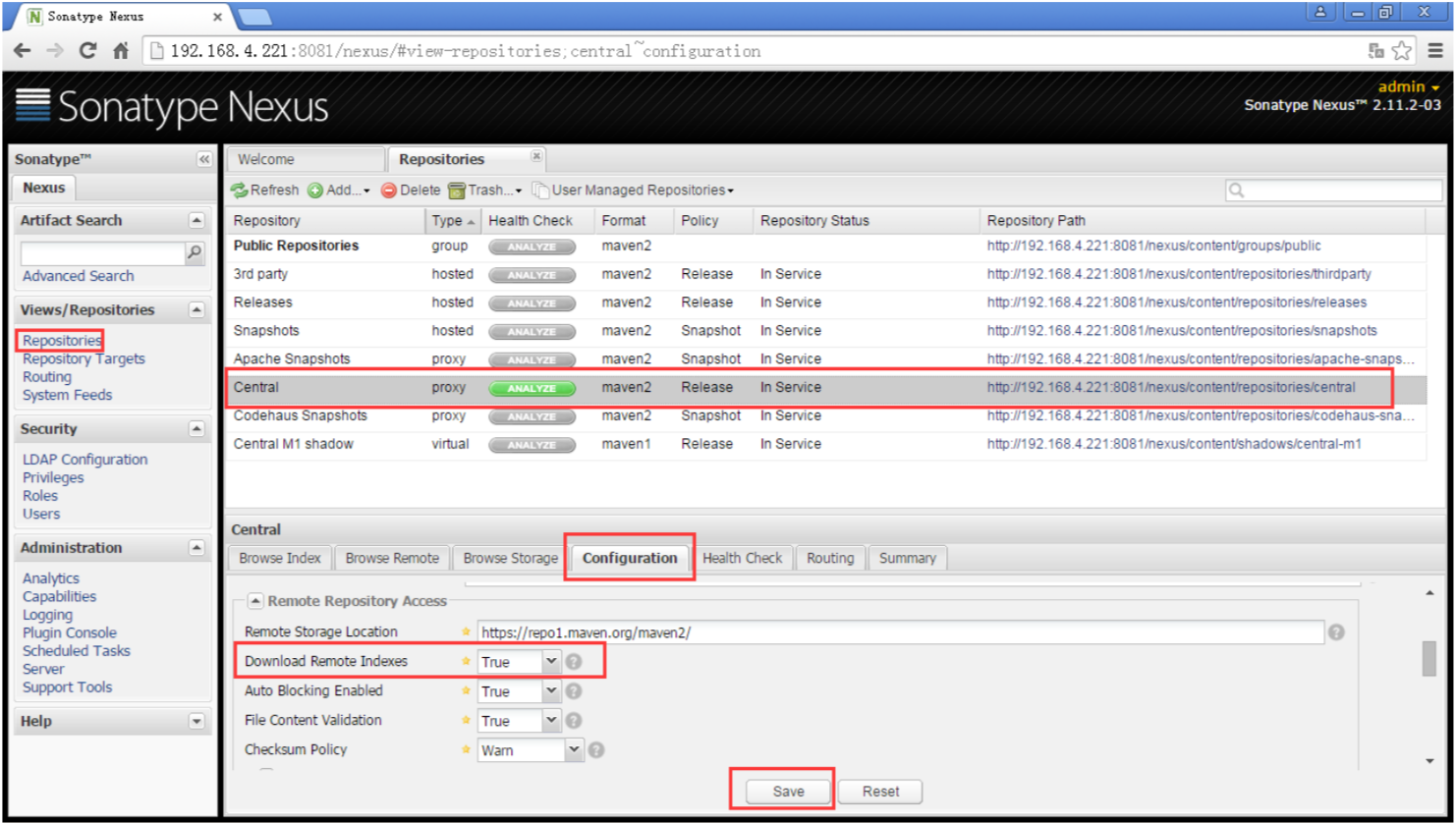Select the Nexus sidebar tab

point(42,188)
